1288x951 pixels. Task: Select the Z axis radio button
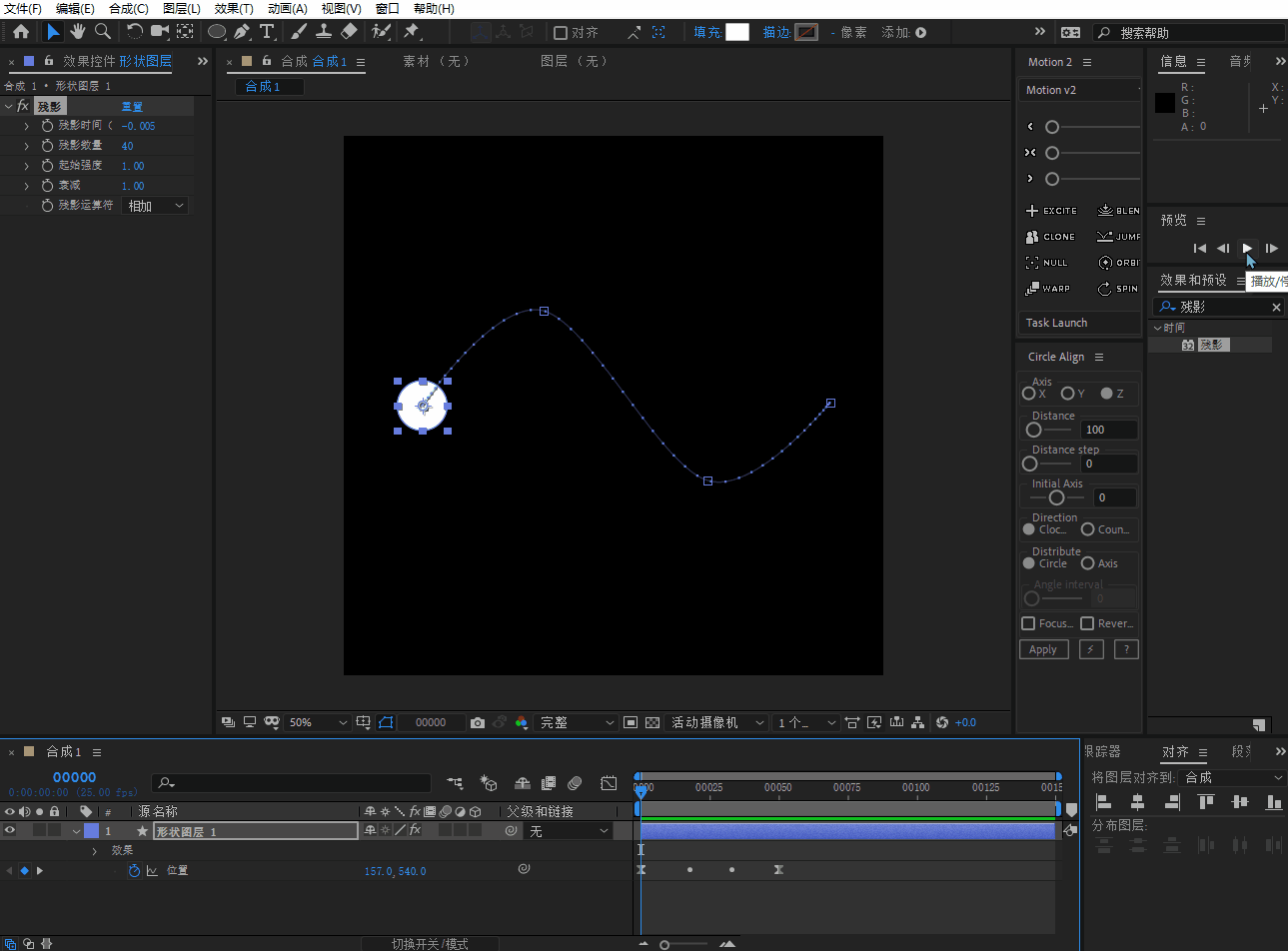coord(1106,394)
